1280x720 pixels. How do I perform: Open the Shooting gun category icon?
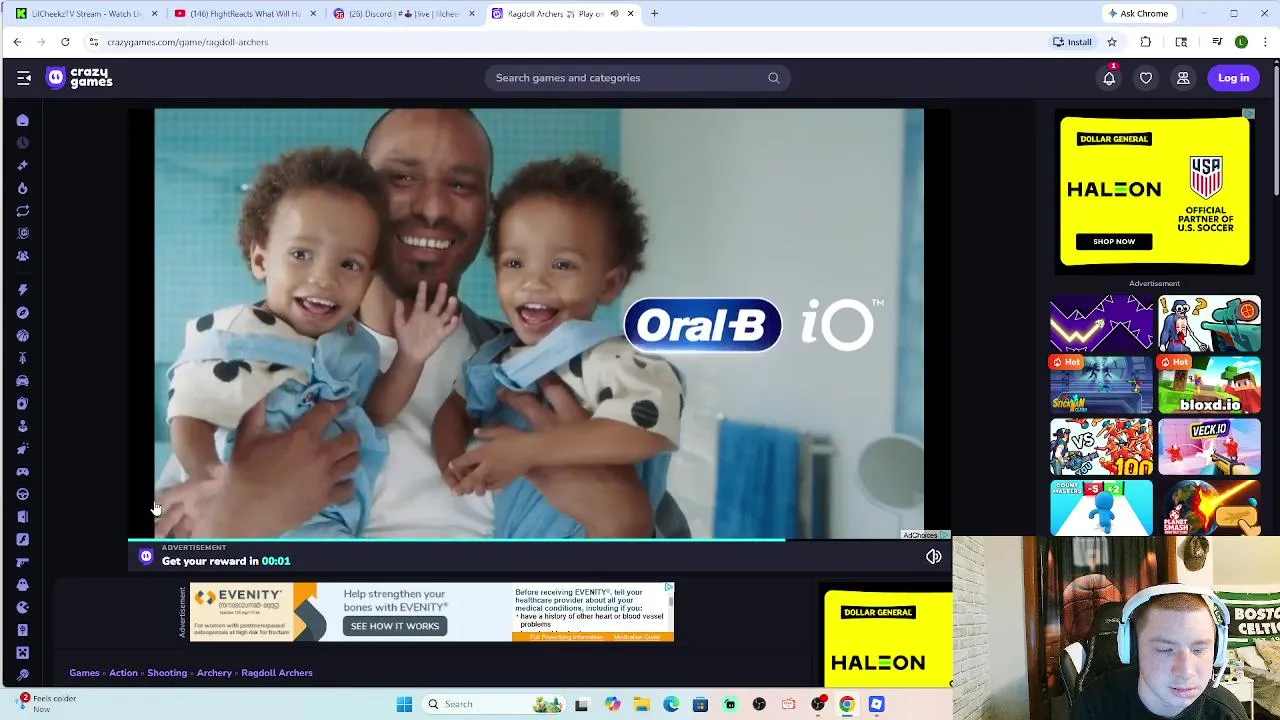point(22,562)
